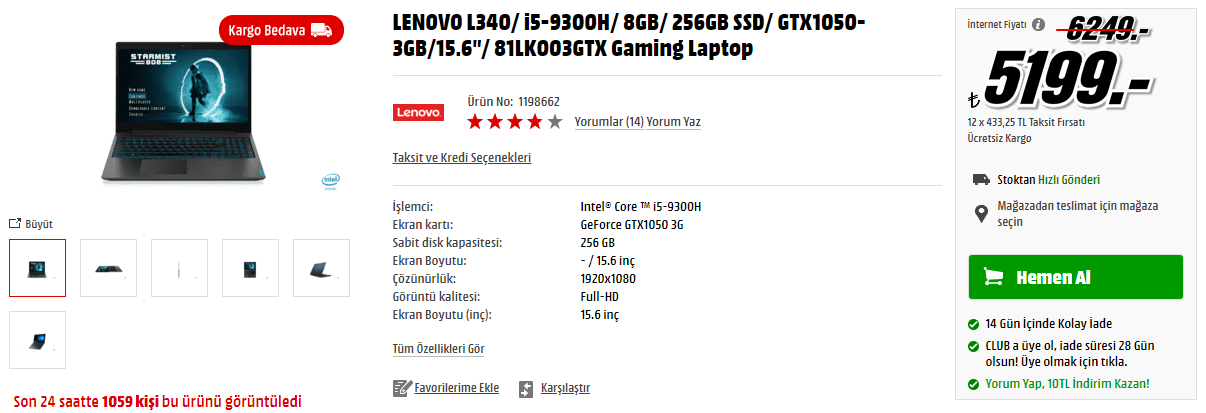Click the green Hemen Al button
Viewport: 1206px width, 413px height.
coord(1076,277)
